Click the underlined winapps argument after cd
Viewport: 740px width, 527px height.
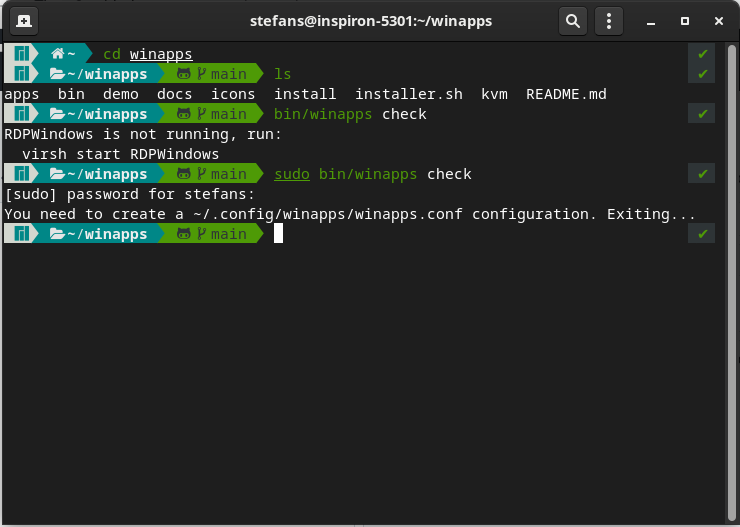161,54
